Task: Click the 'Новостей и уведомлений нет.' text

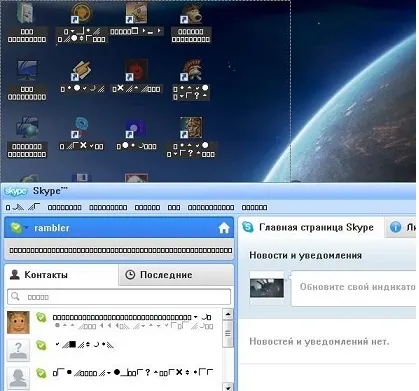Action: point(319,341)
